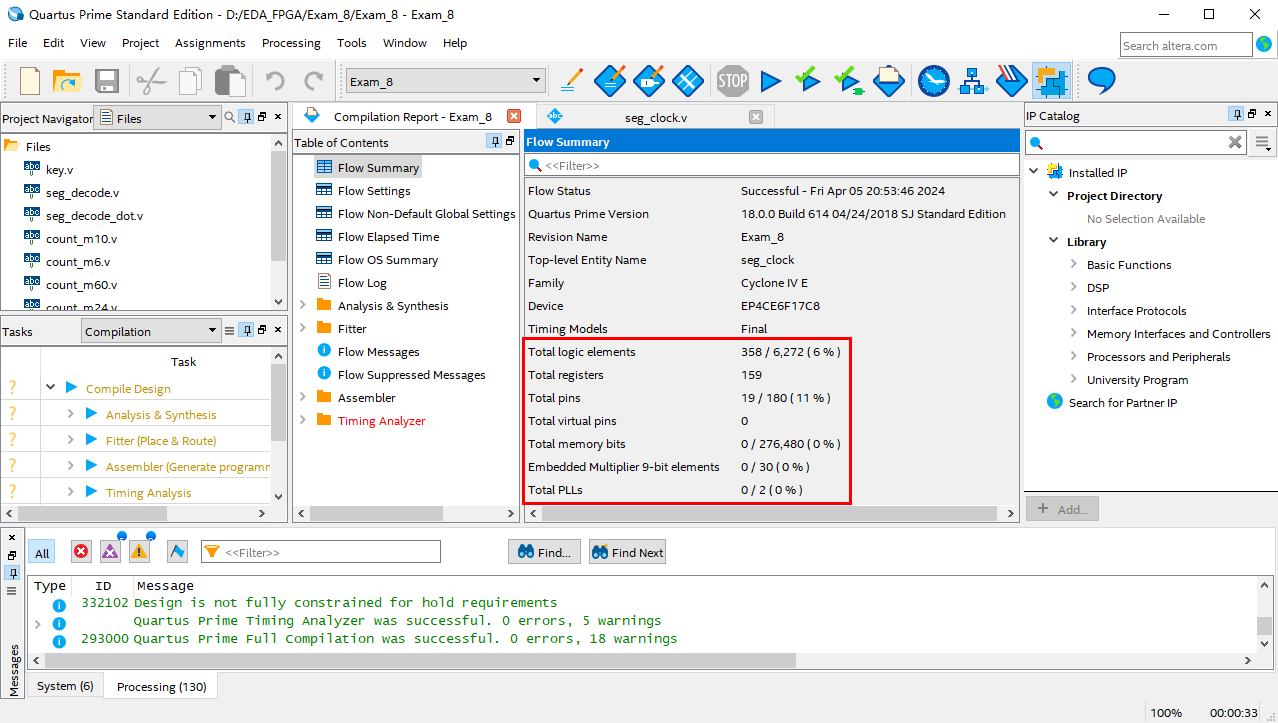1278x723 pixels.
Task: Click the Find... button
Action: [x=544, y=552]
